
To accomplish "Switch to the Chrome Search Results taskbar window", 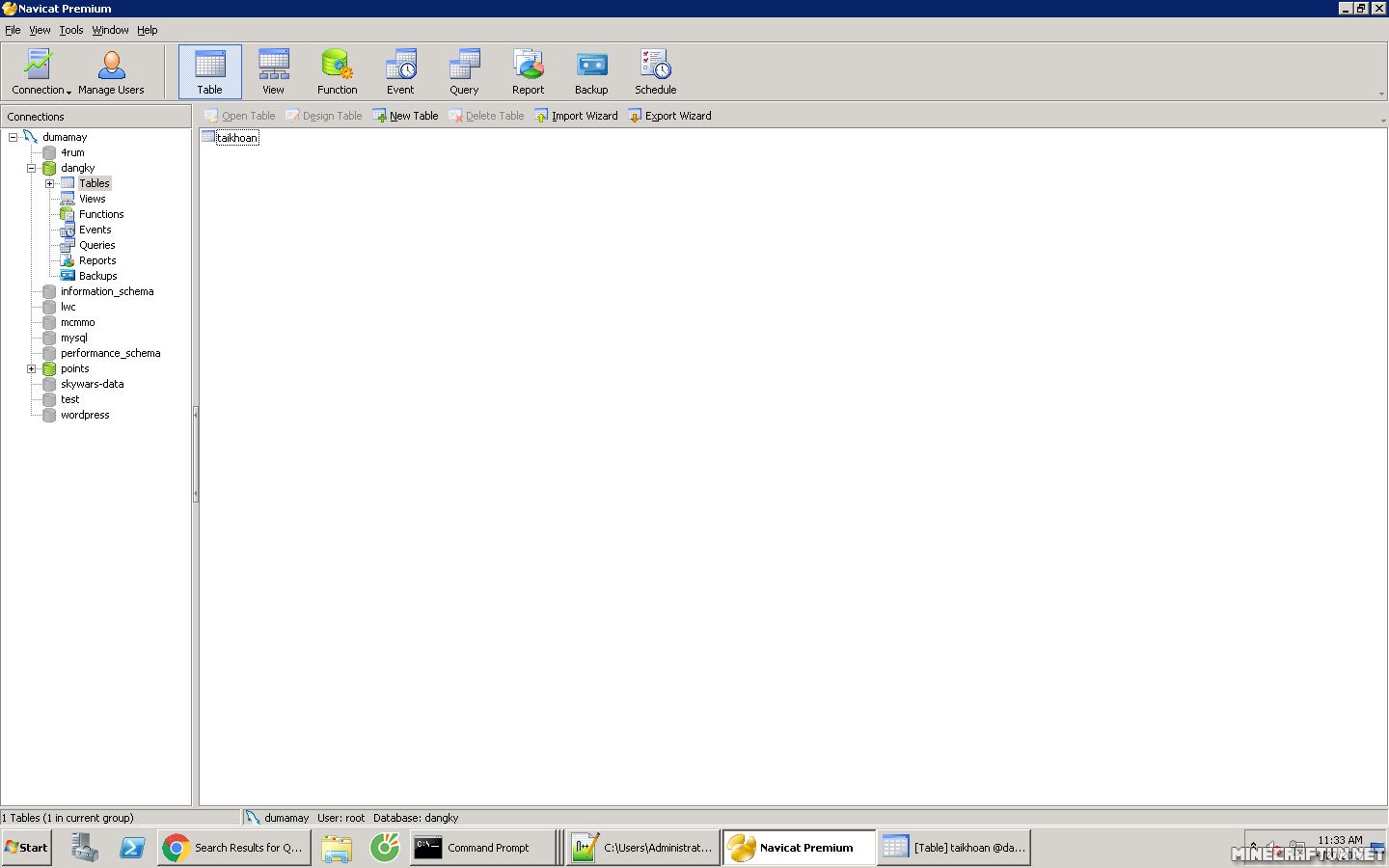I will 234,848.
